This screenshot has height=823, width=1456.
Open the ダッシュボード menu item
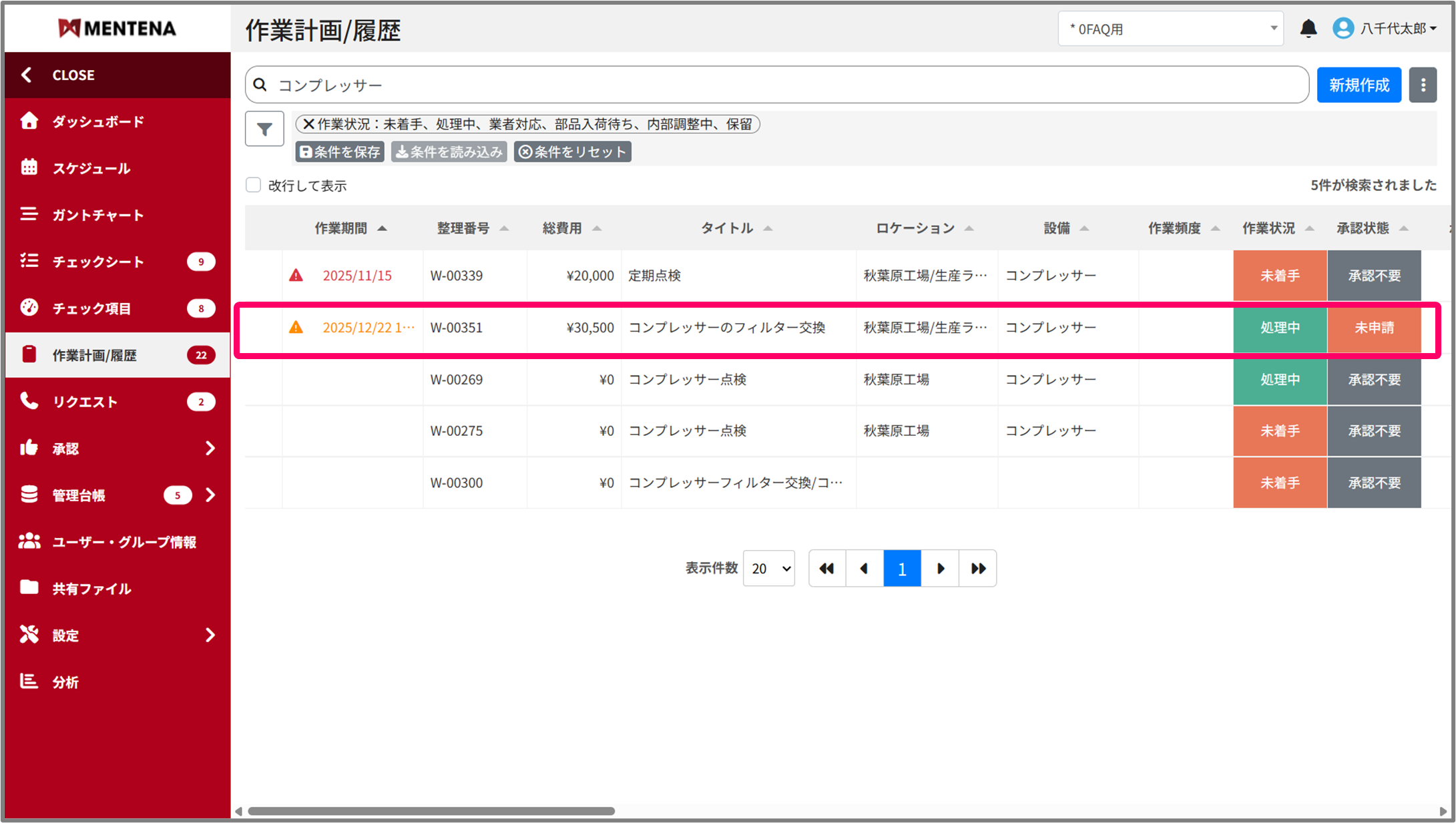click(x=98, y=121)
